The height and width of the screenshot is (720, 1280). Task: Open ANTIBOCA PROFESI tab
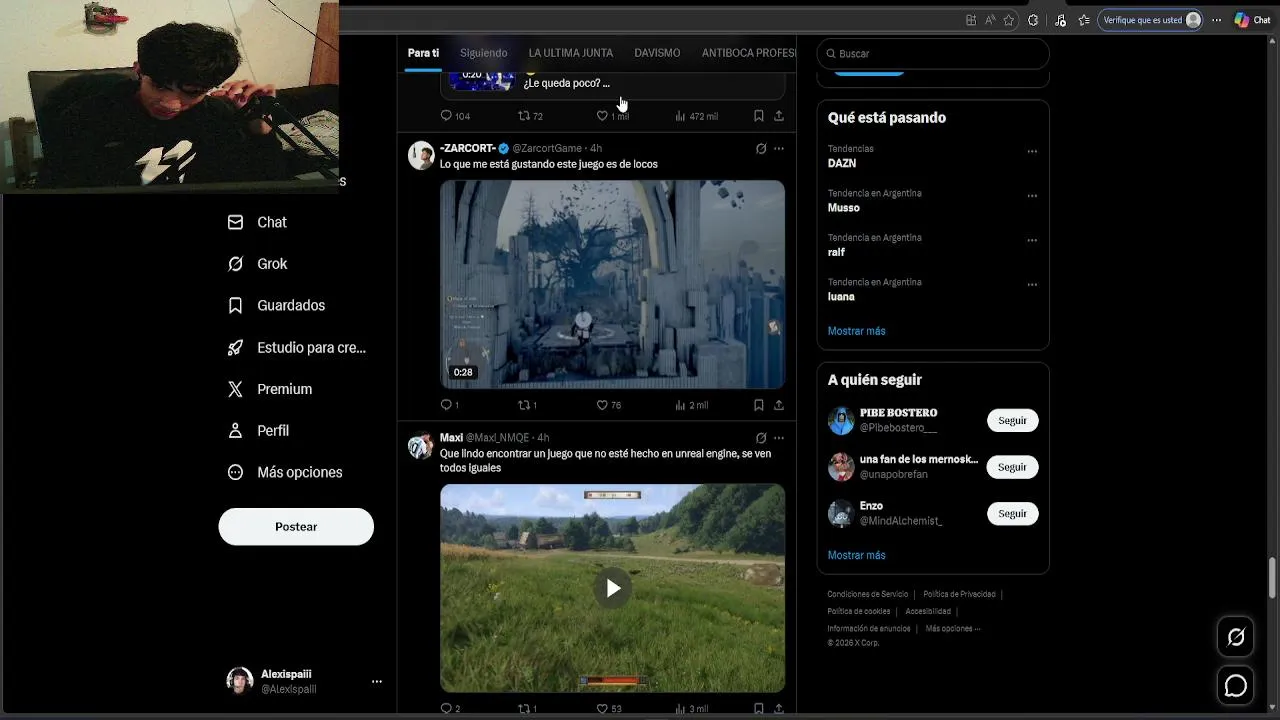click(748, 53)
